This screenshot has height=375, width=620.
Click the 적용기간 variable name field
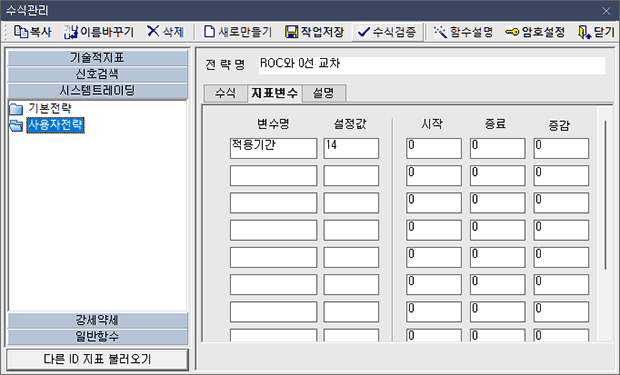pyautogui.click(x=273, y=148)
